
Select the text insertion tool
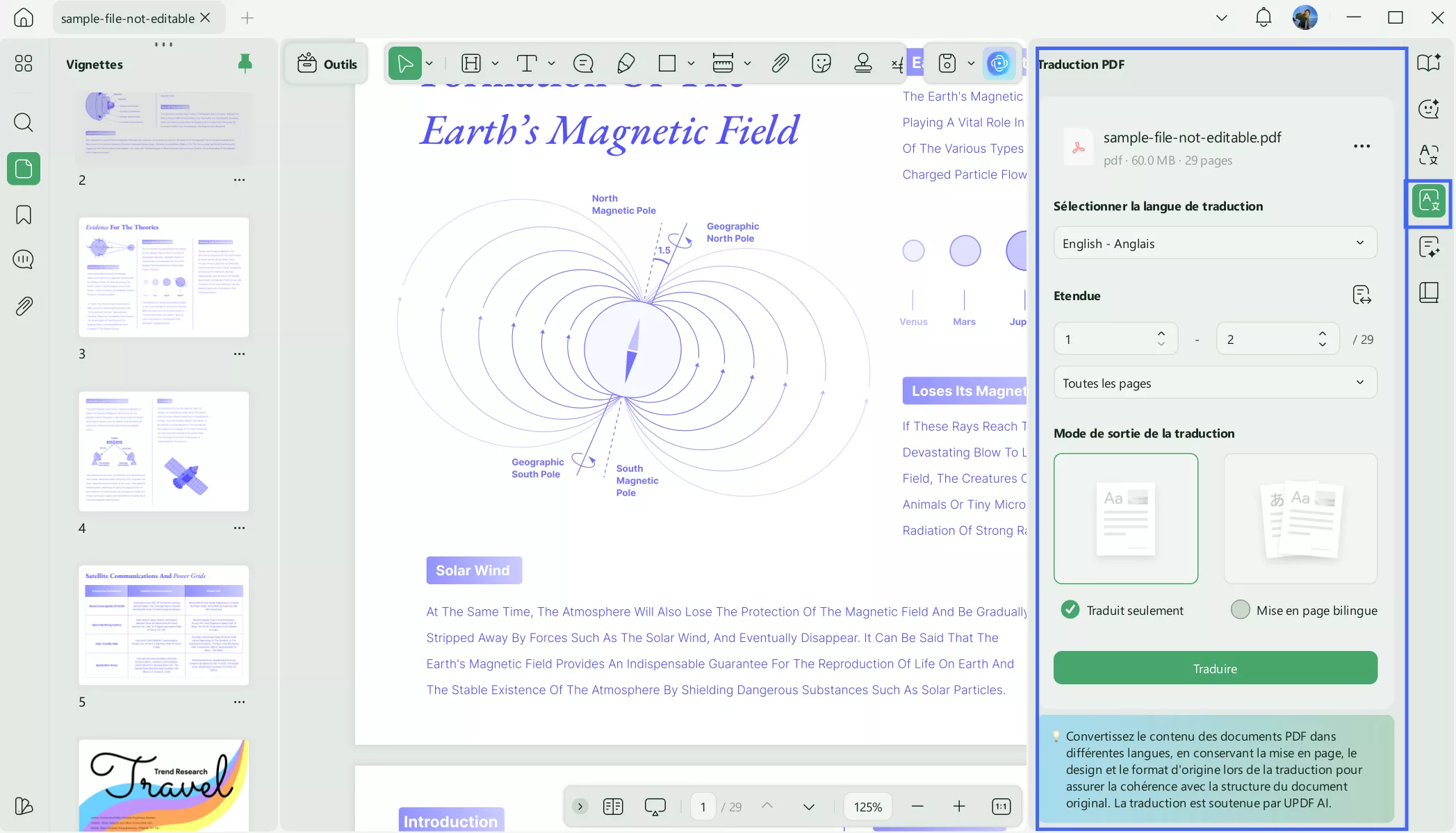527,64
